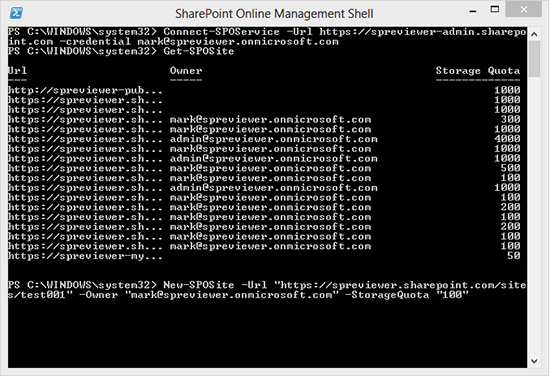Click the Owner column header

click(x=186, y=70)
